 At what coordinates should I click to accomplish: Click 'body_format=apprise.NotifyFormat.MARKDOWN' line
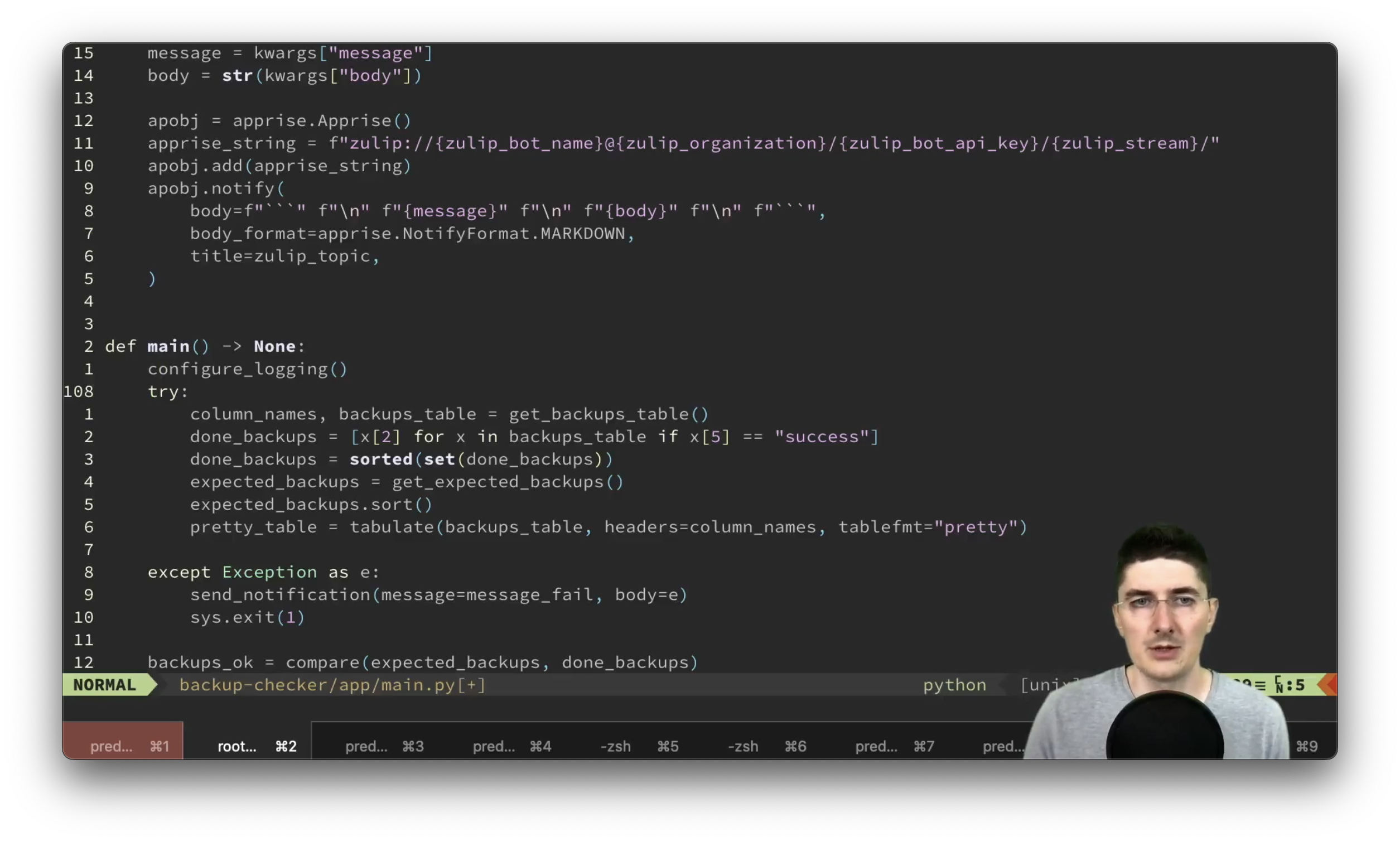412,233
